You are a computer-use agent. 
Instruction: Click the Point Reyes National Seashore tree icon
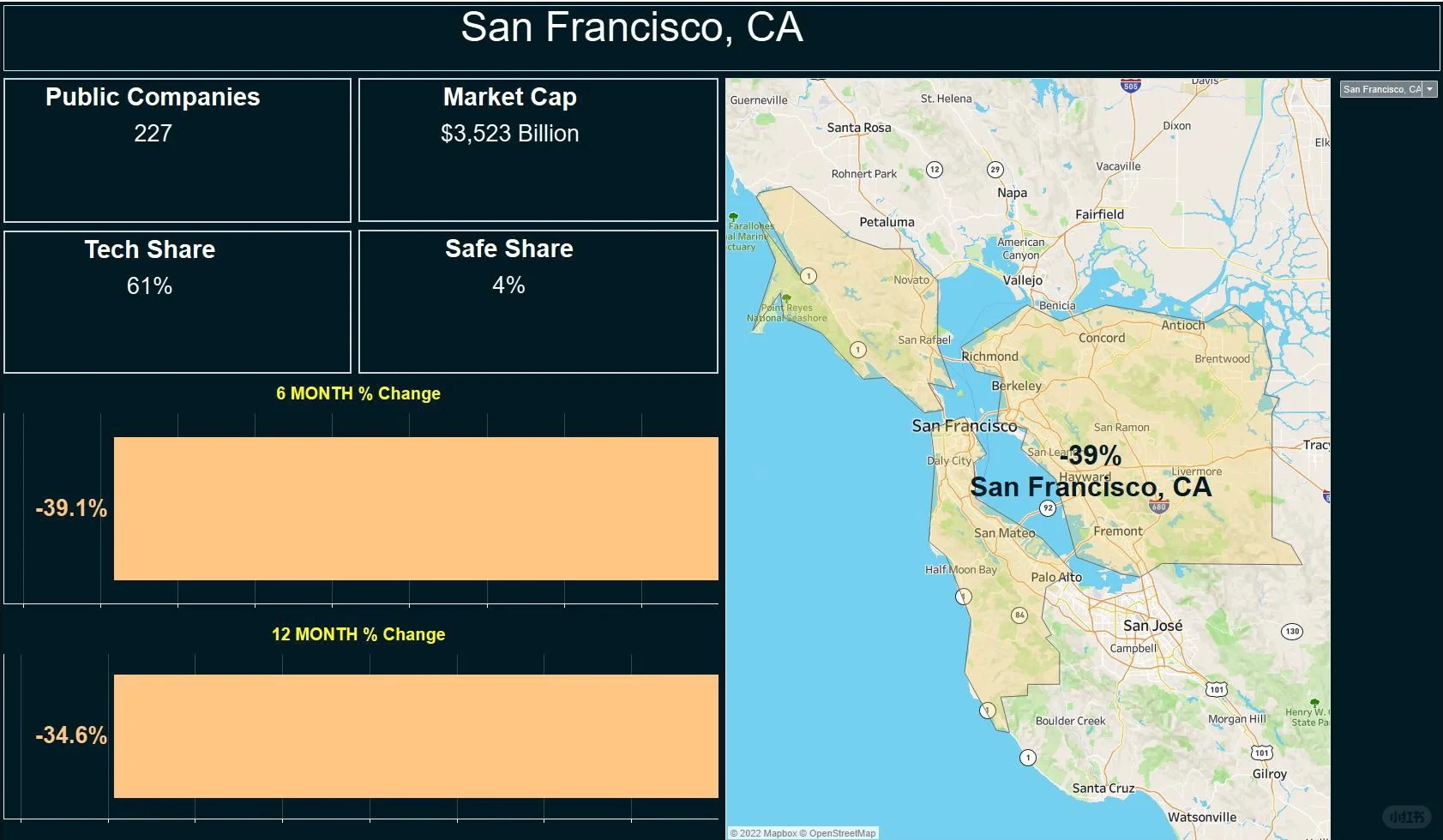(786, 299)
